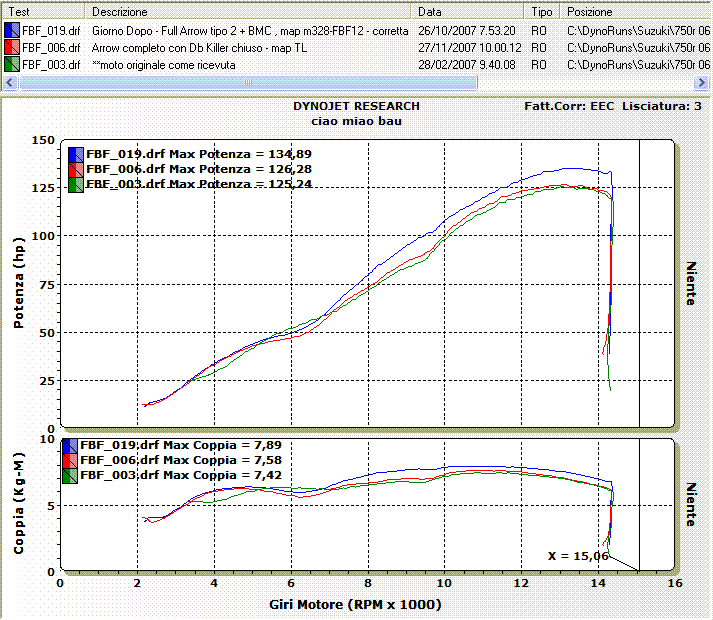Image resolution: width=713 pixels, height=620 pixels.
Task: Click the 'ciao miao bau' graph title
Action: (356, 120)
